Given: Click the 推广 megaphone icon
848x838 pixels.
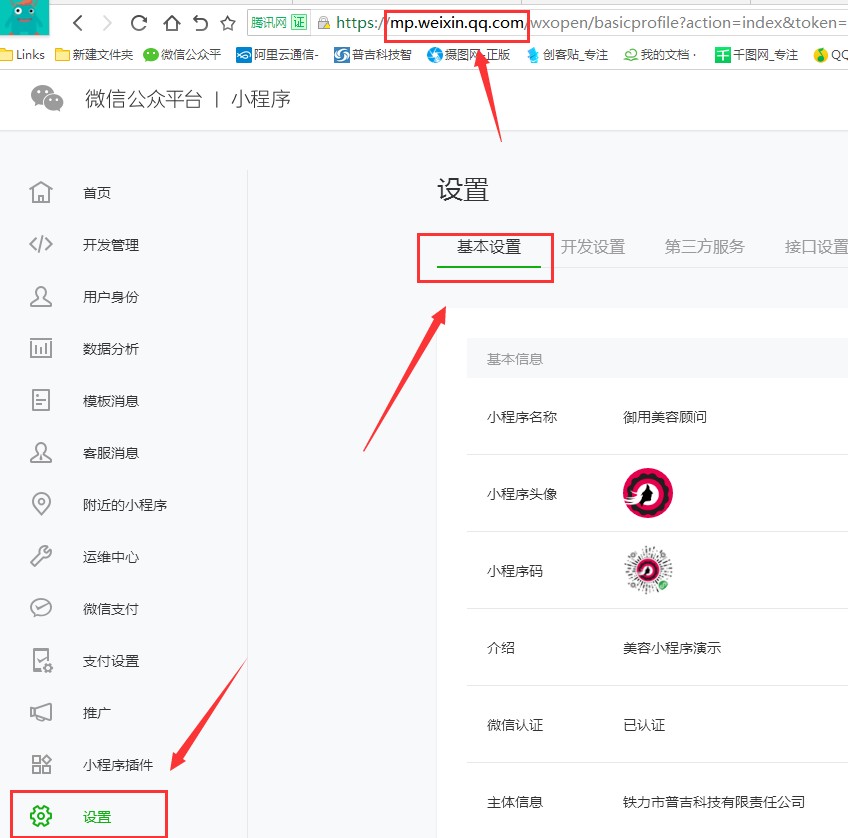Looking at the screenshot, I should click(42, 712).
